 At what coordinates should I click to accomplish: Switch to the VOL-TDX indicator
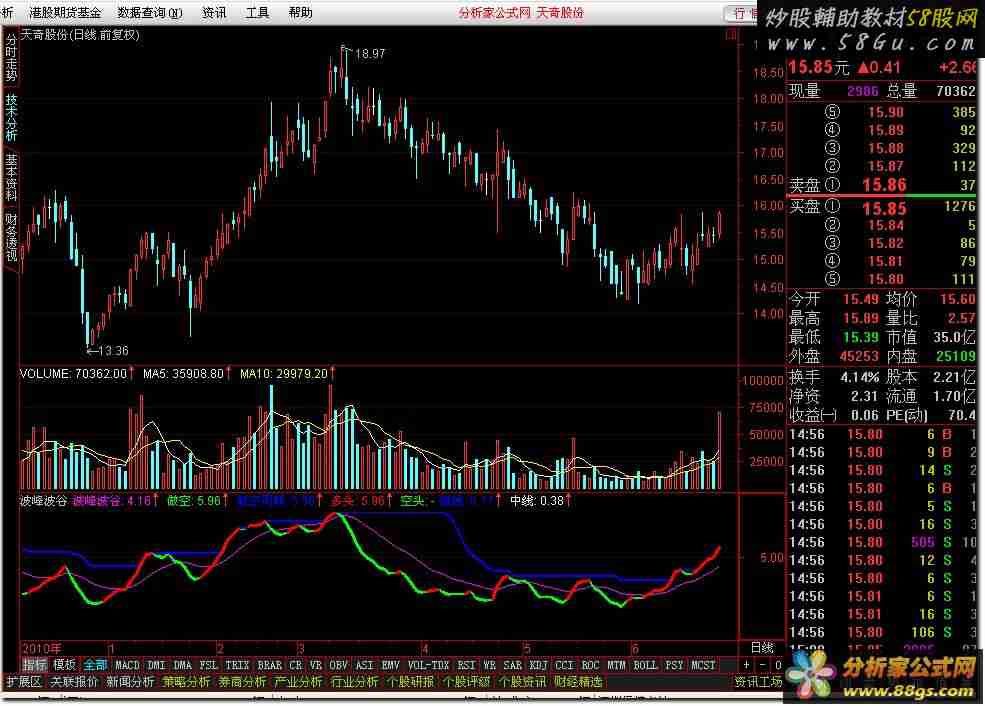point(428,665)
